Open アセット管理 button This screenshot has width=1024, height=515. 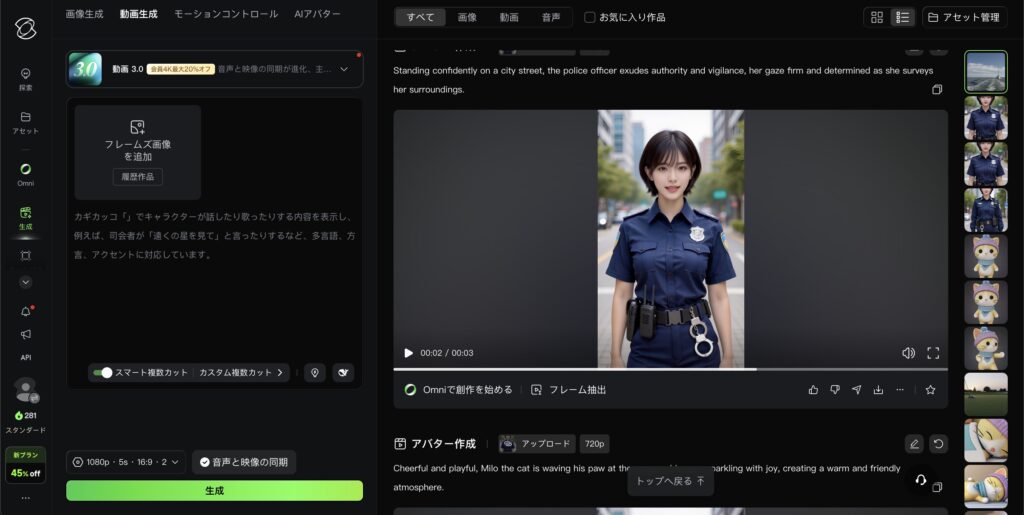[x=964, y=17]
